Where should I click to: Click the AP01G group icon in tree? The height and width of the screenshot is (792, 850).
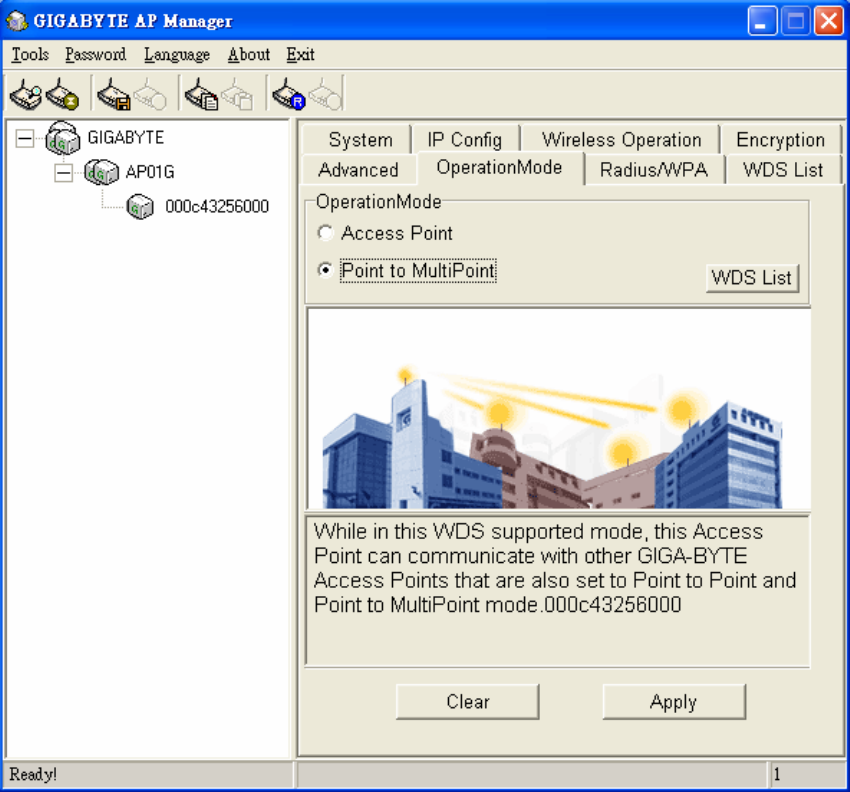(101, 172)
